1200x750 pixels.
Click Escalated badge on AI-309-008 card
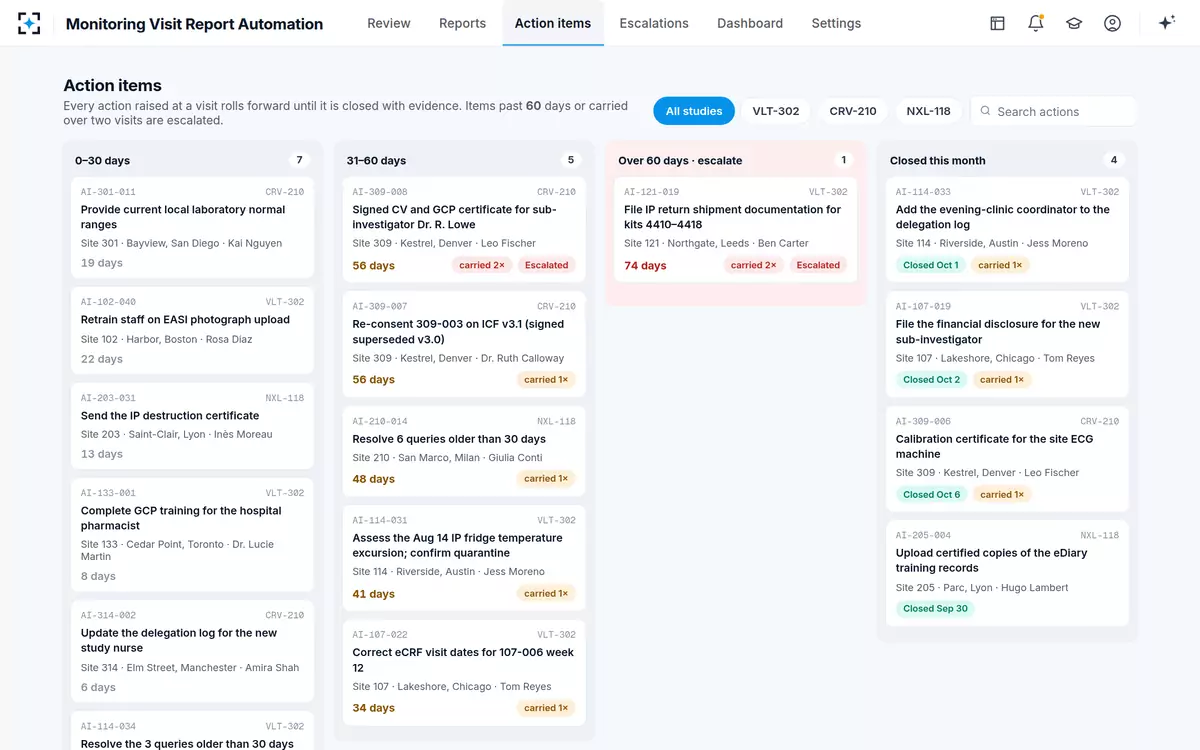coord(547,265)
